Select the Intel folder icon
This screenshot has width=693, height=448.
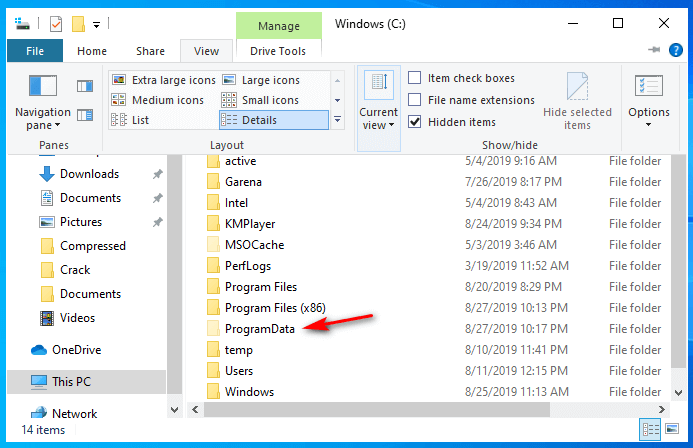pos(213,203)
